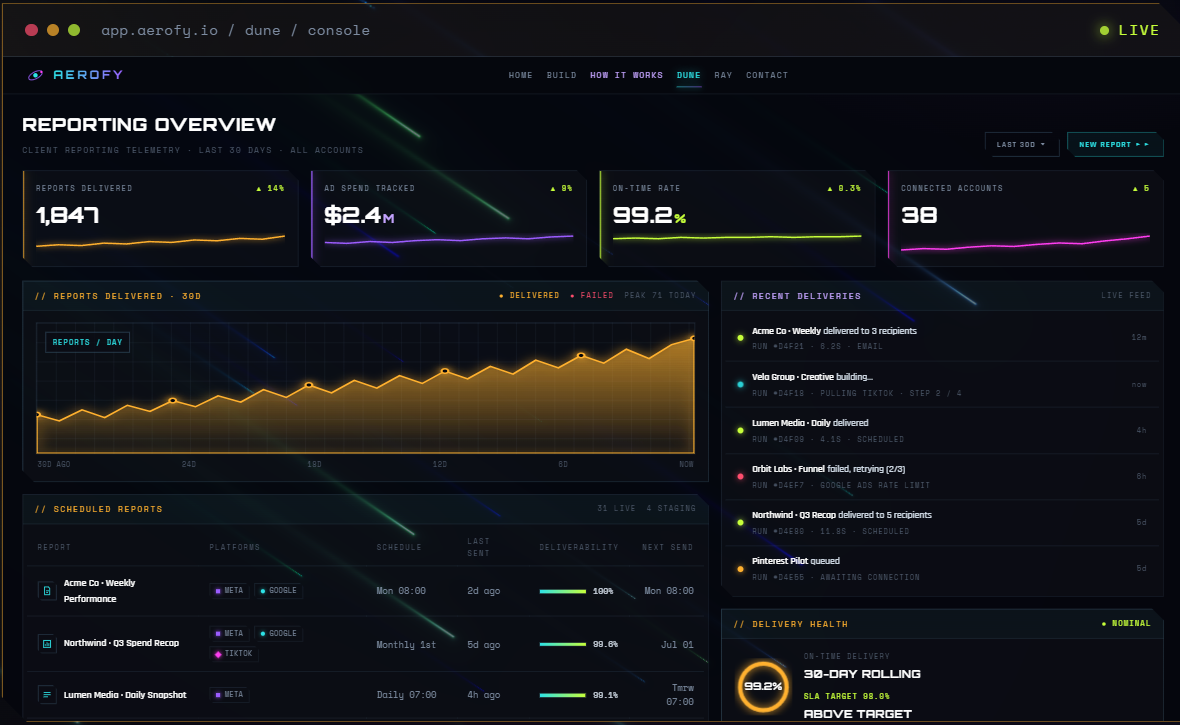Open the Lumen Media Daily Snapshot report icon
The width and height of the screenshot is (1180, 725).
tap(47, 695)
